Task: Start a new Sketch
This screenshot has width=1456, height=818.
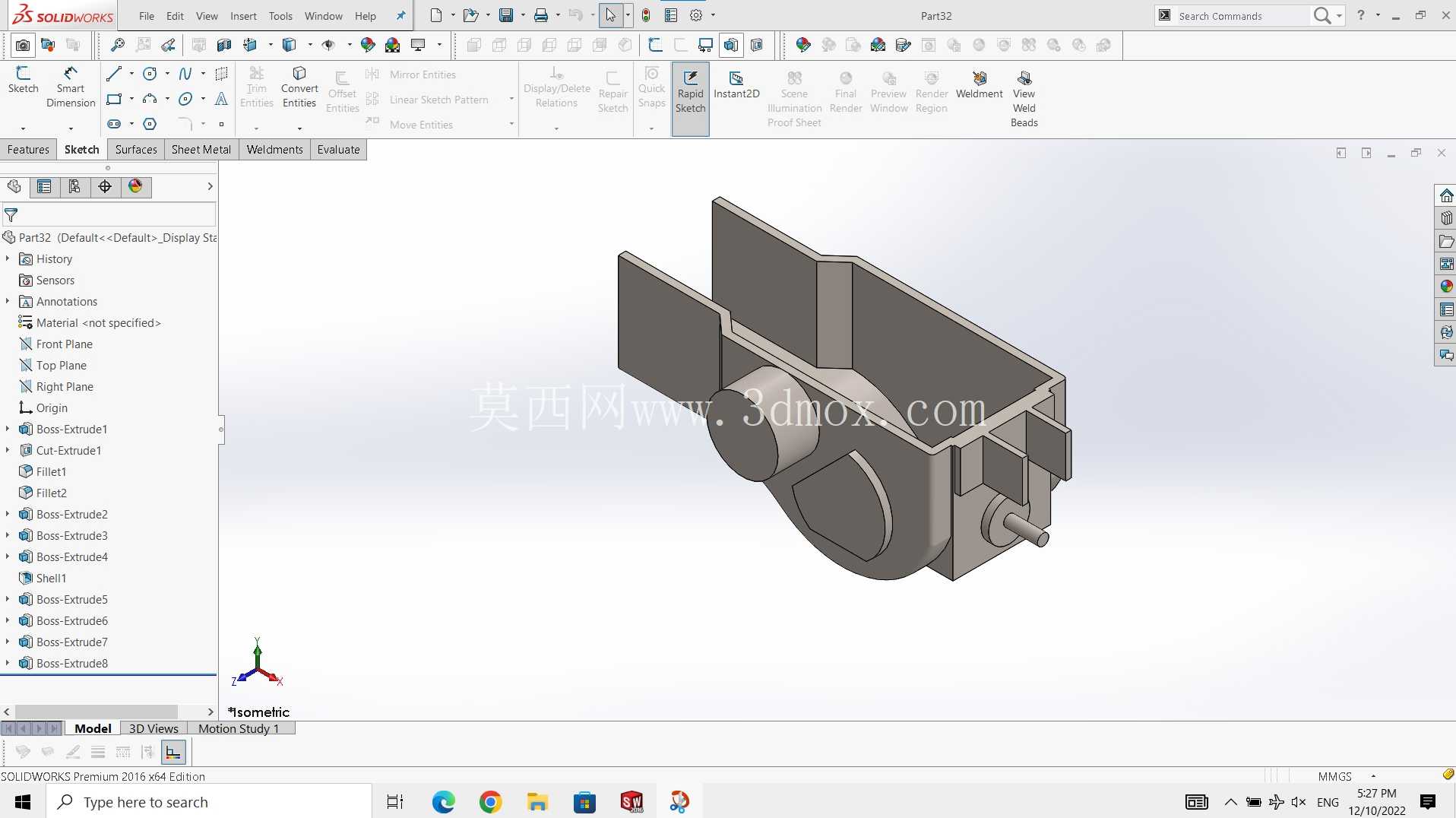Action: click(x=23, y=80)
